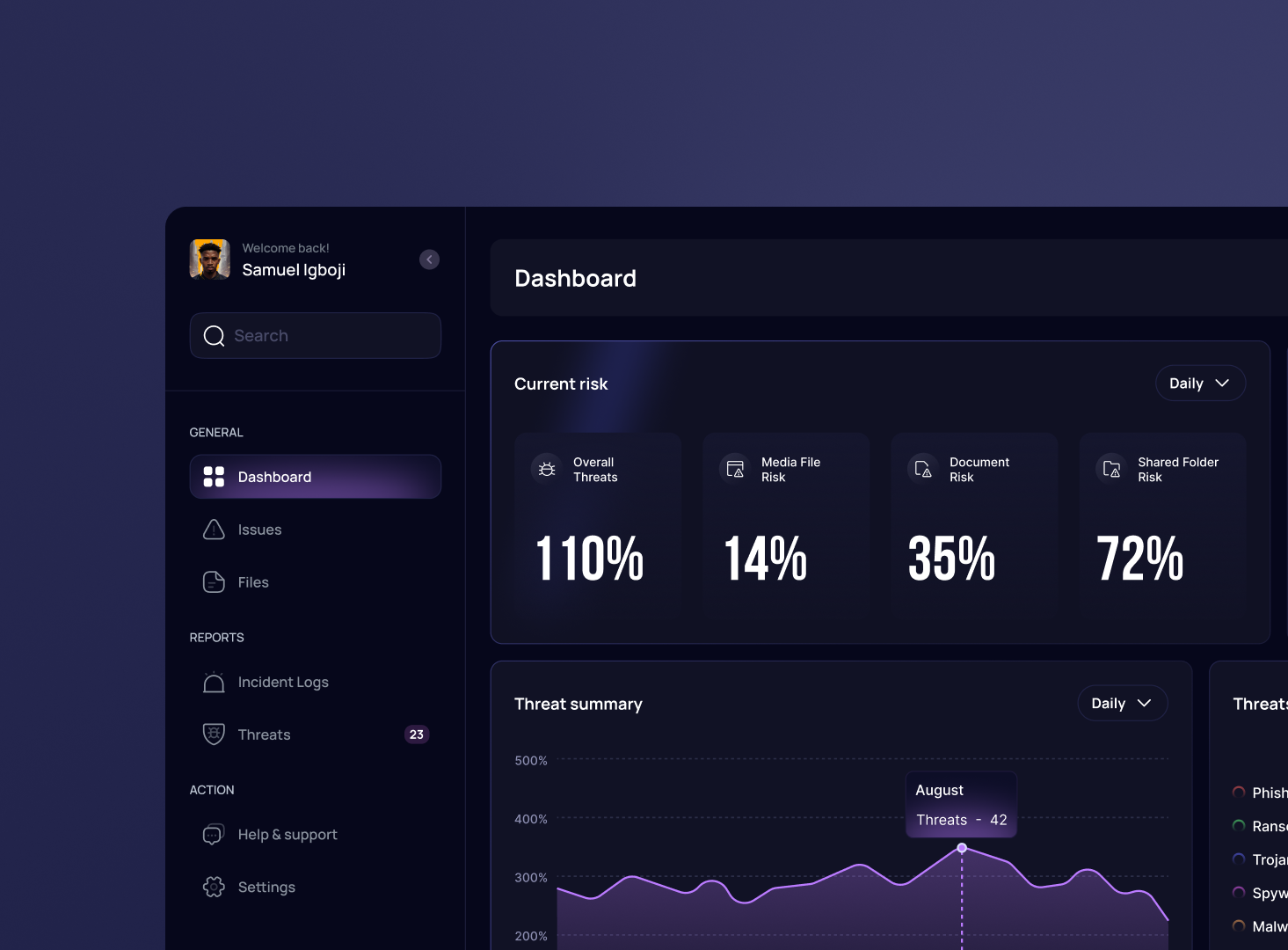Click inside the Search field
This screenshot has height=950, width=1288.
point(315,335)
